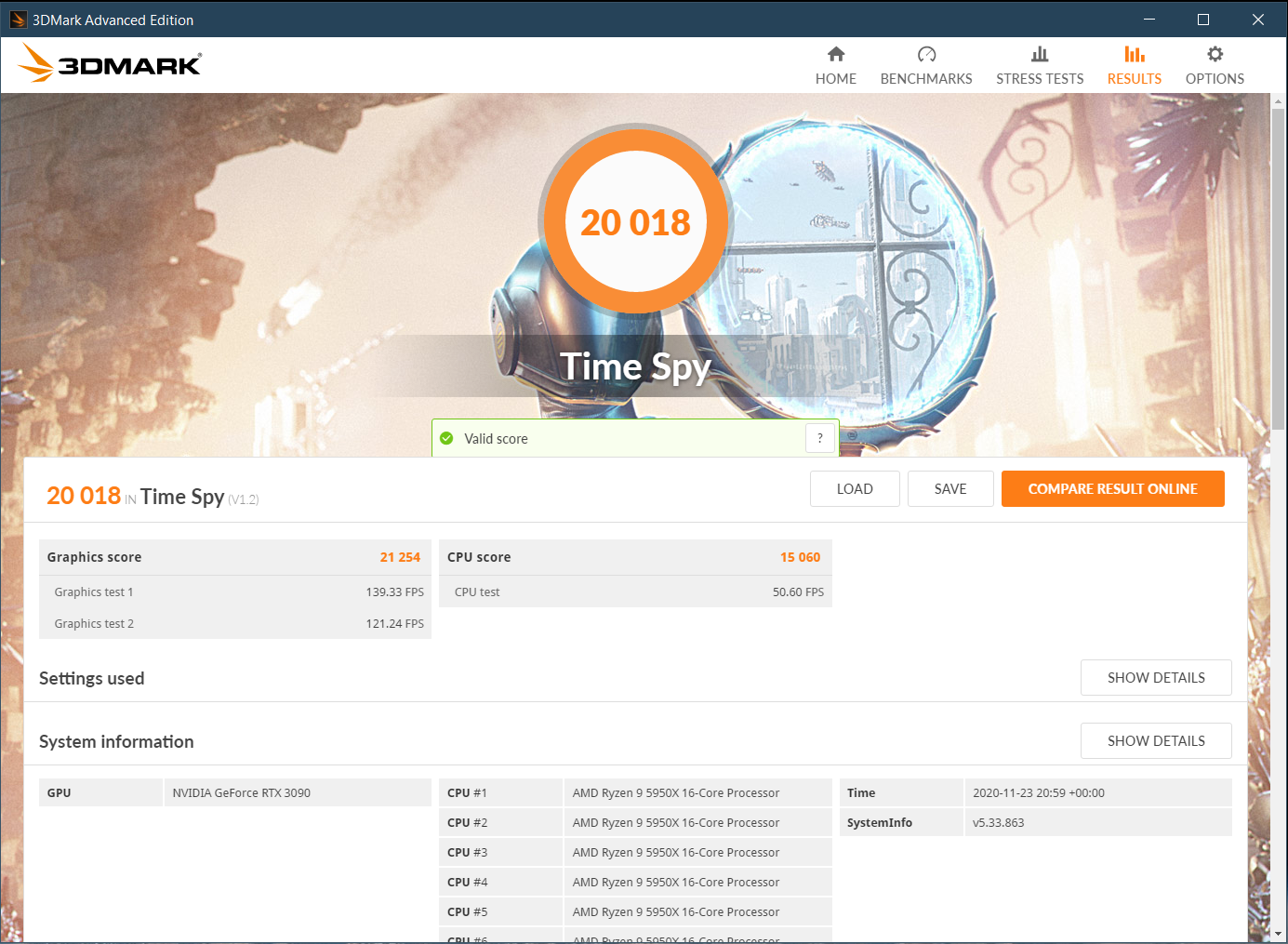Open Benchmarks using its gauge icon
Screen dimensions: 1288x944
(925, 54)
